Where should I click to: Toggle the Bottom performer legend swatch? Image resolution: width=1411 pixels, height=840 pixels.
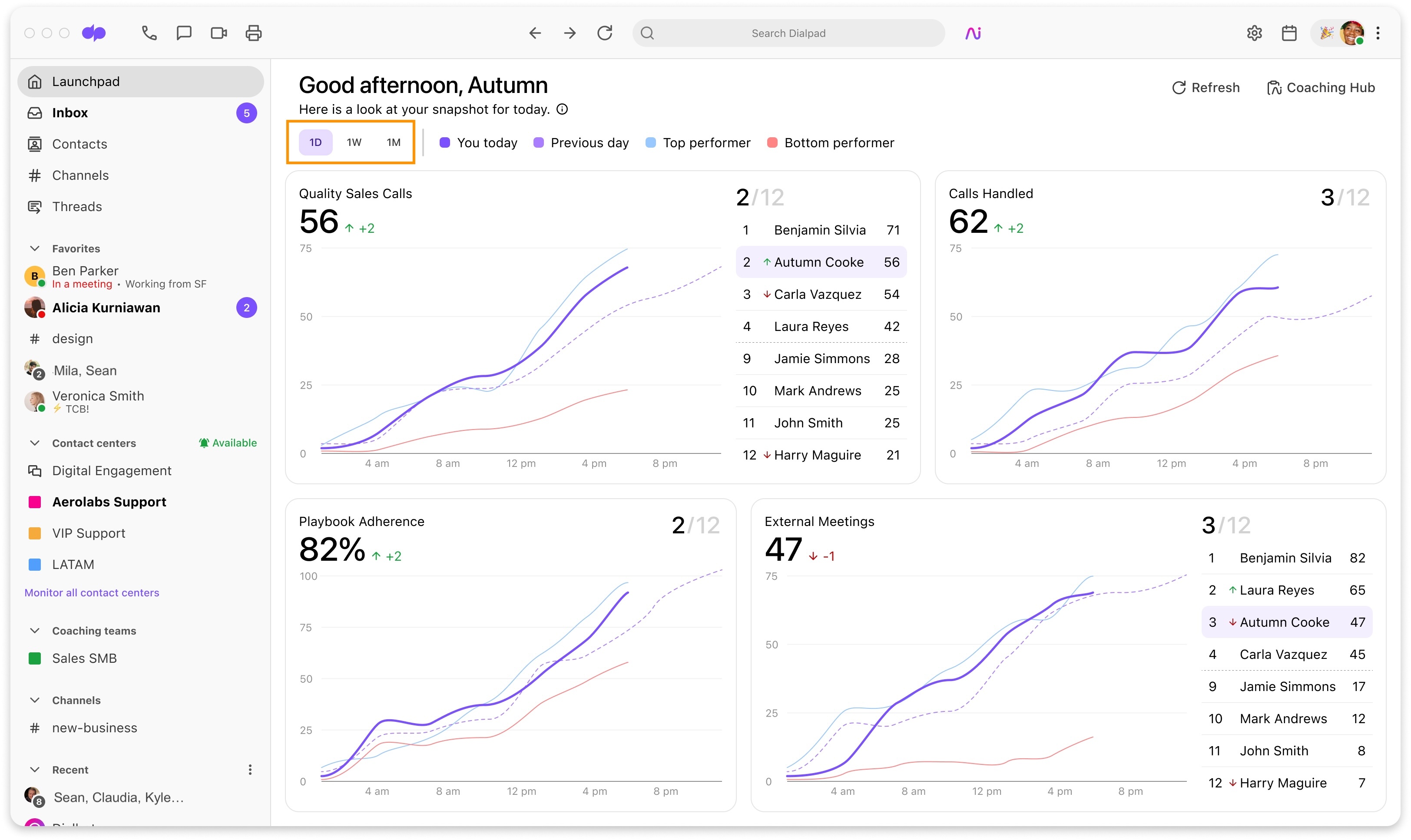[x=772, y=142]
